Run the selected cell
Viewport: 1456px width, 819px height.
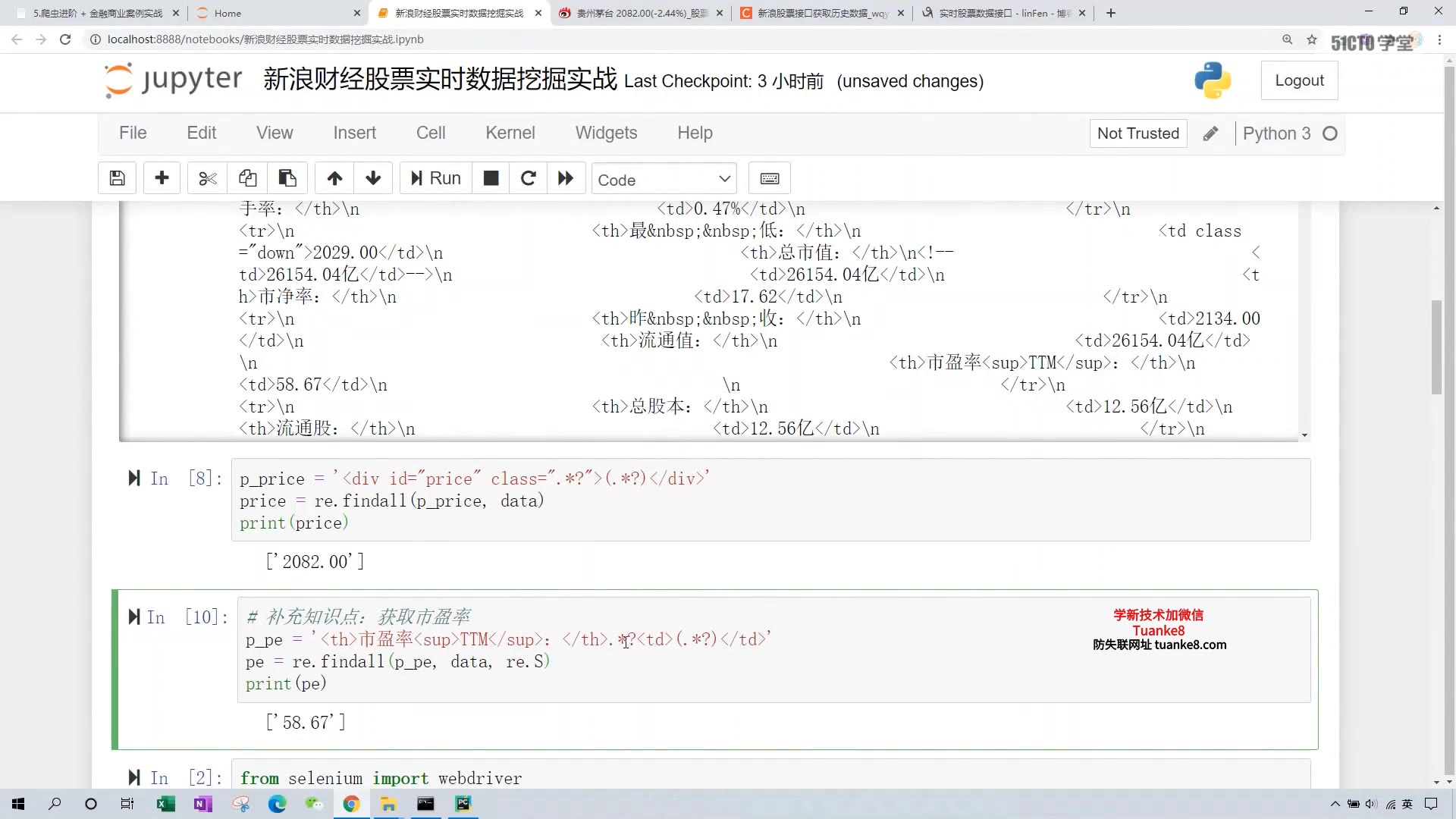(x=435, y=178)
